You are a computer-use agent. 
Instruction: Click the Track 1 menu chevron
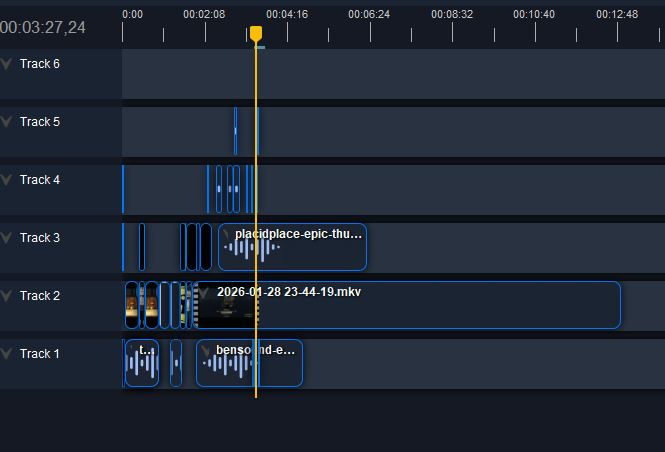coord(8,354)
